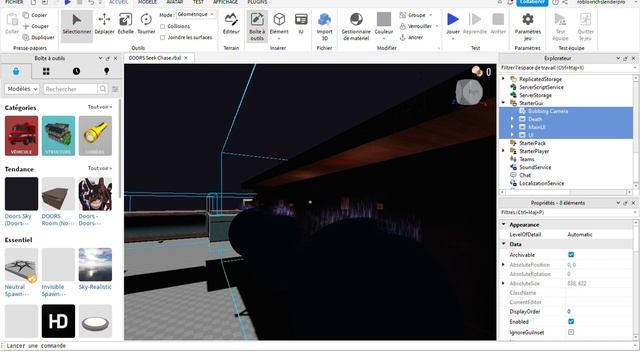
Task: Select the Vehicle category thumbnail
Action: pos(21,136)
